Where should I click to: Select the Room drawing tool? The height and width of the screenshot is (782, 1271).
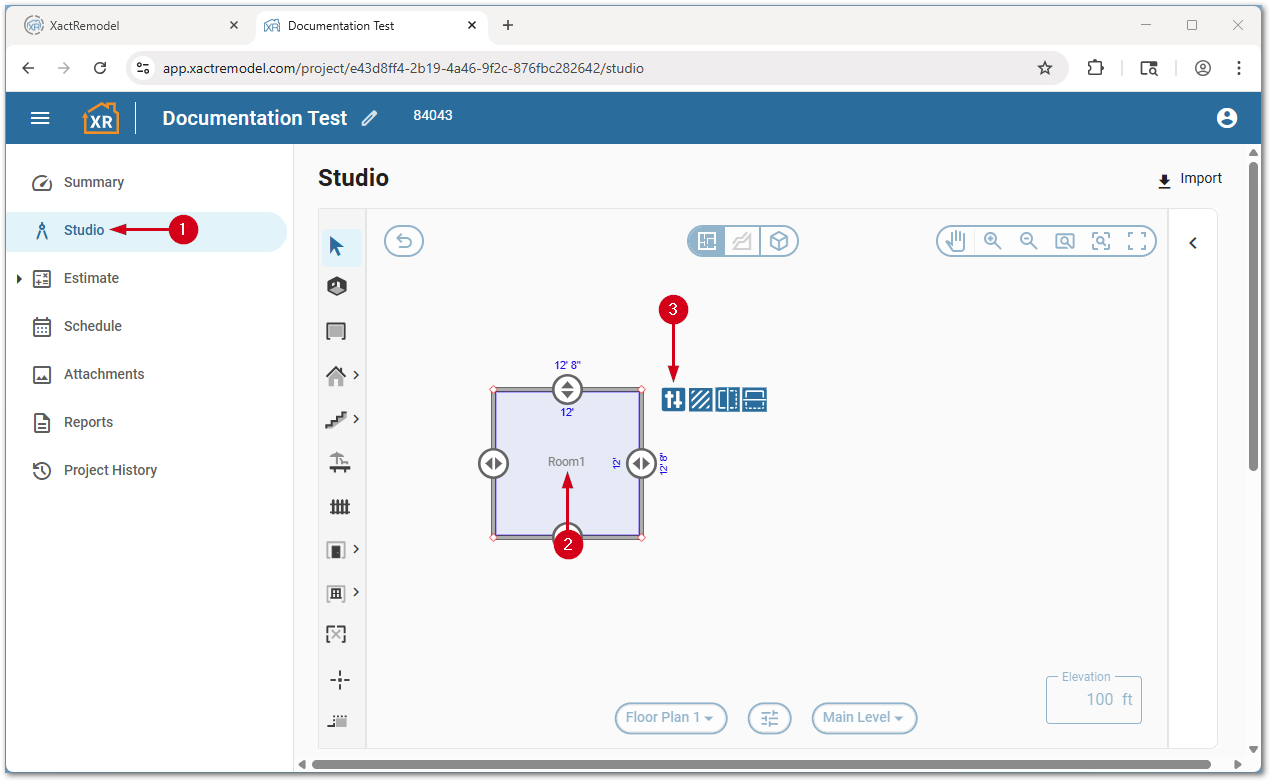tap(337, 330)
